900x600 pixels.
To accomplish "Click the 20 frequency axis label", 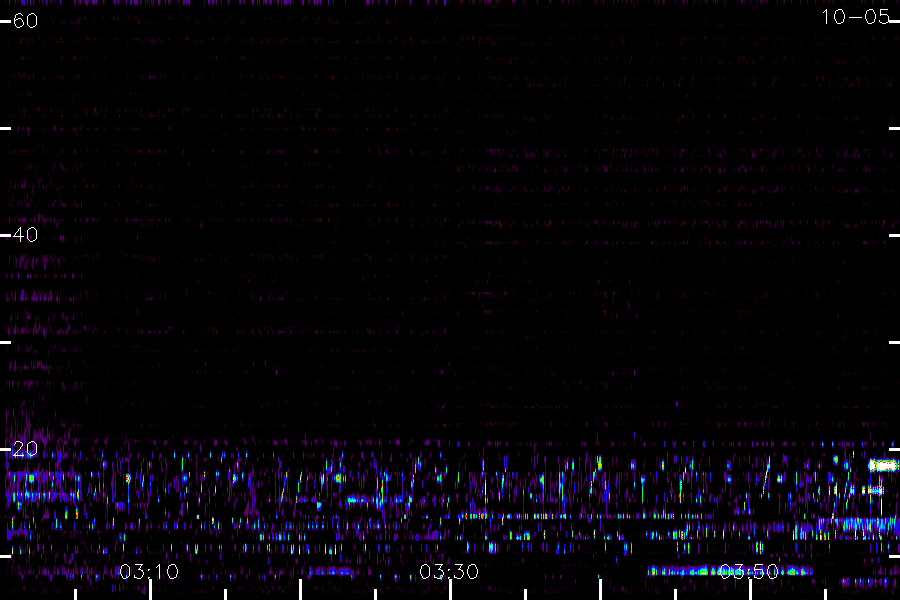I will 25,449.
